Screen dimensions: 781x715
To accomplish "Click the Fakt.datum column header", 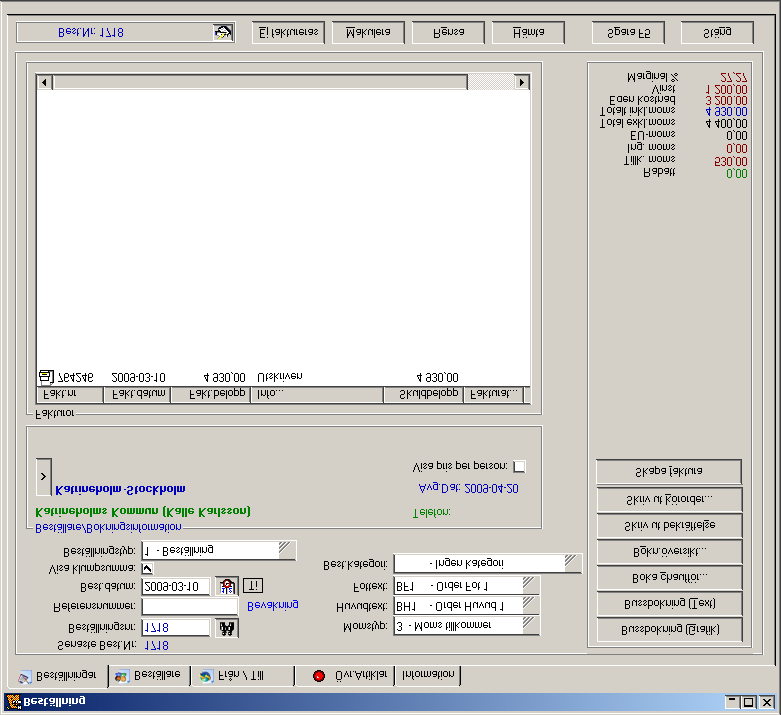I will (x=137, y=394).
